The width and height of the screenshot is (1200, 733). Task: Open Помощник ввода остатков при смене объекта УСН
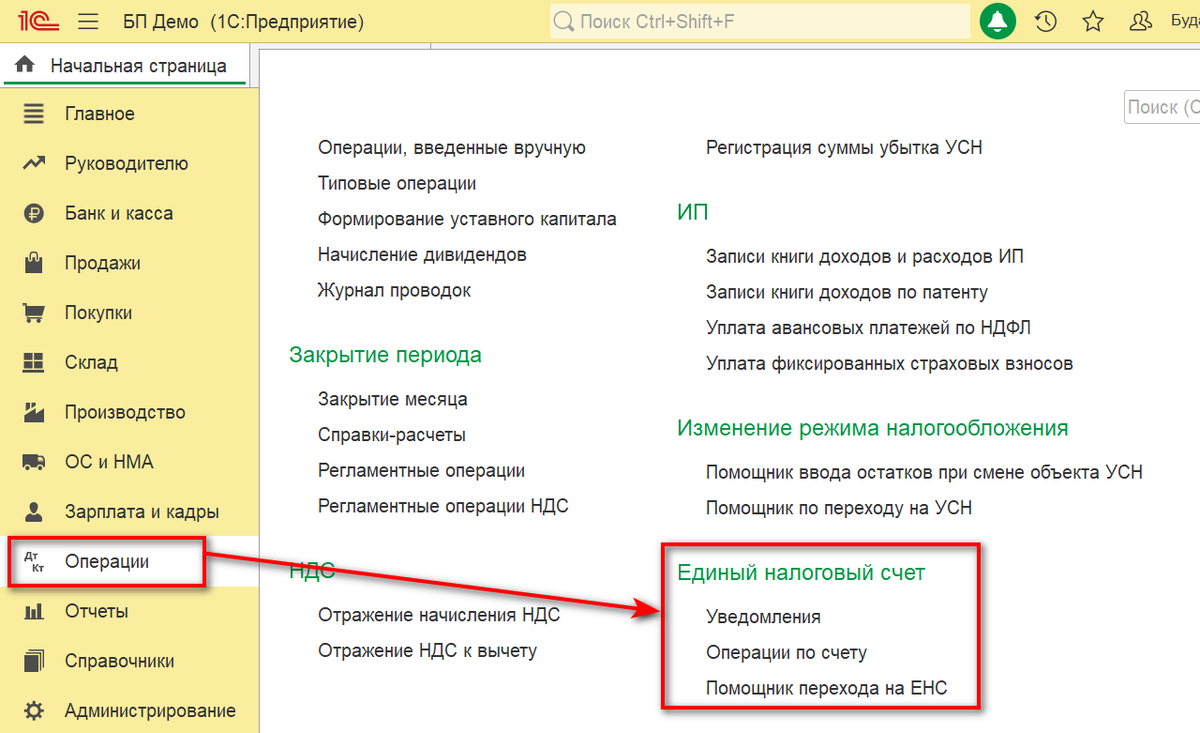[924, 472]
